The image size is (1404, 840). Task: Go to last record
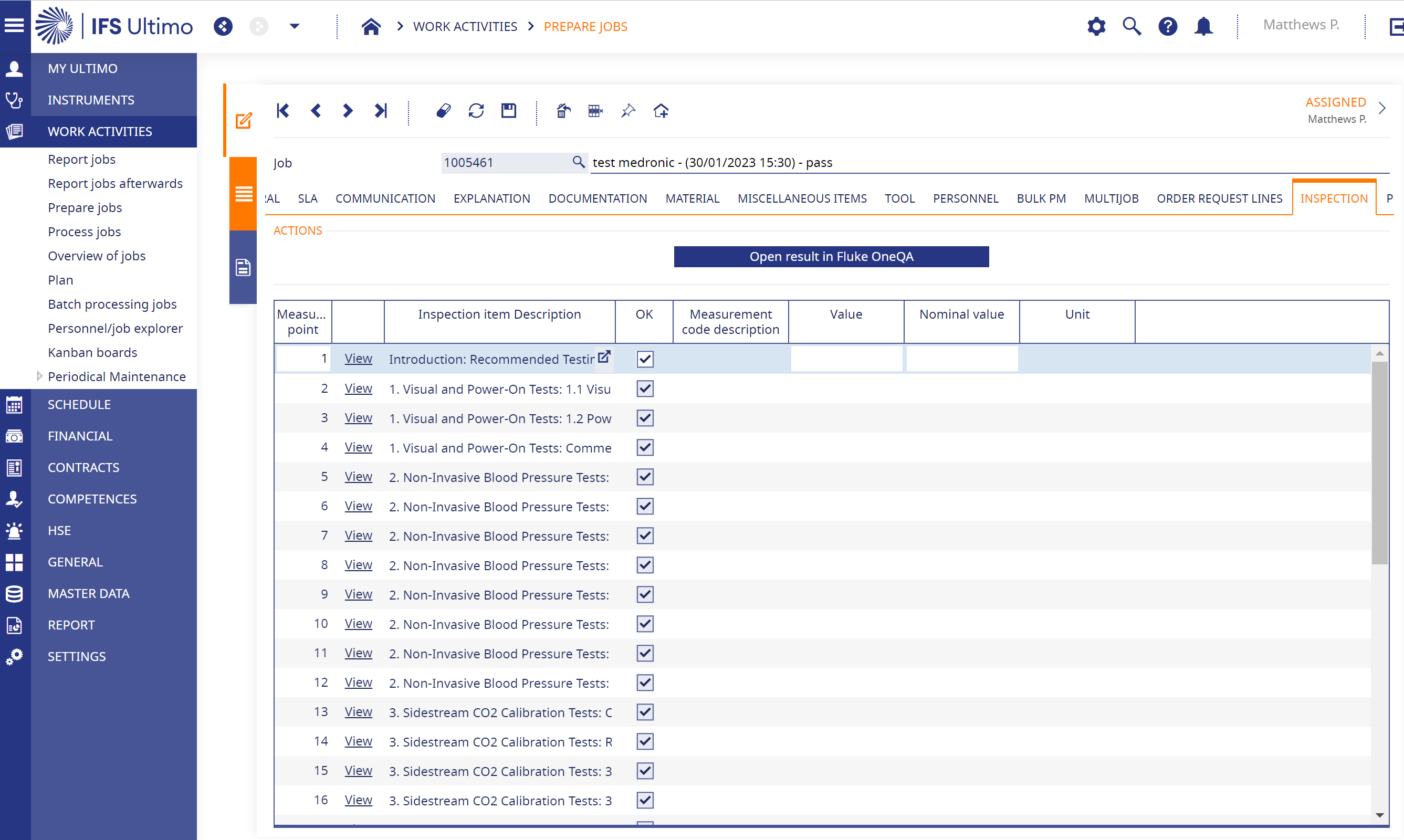tap(381, 111)
